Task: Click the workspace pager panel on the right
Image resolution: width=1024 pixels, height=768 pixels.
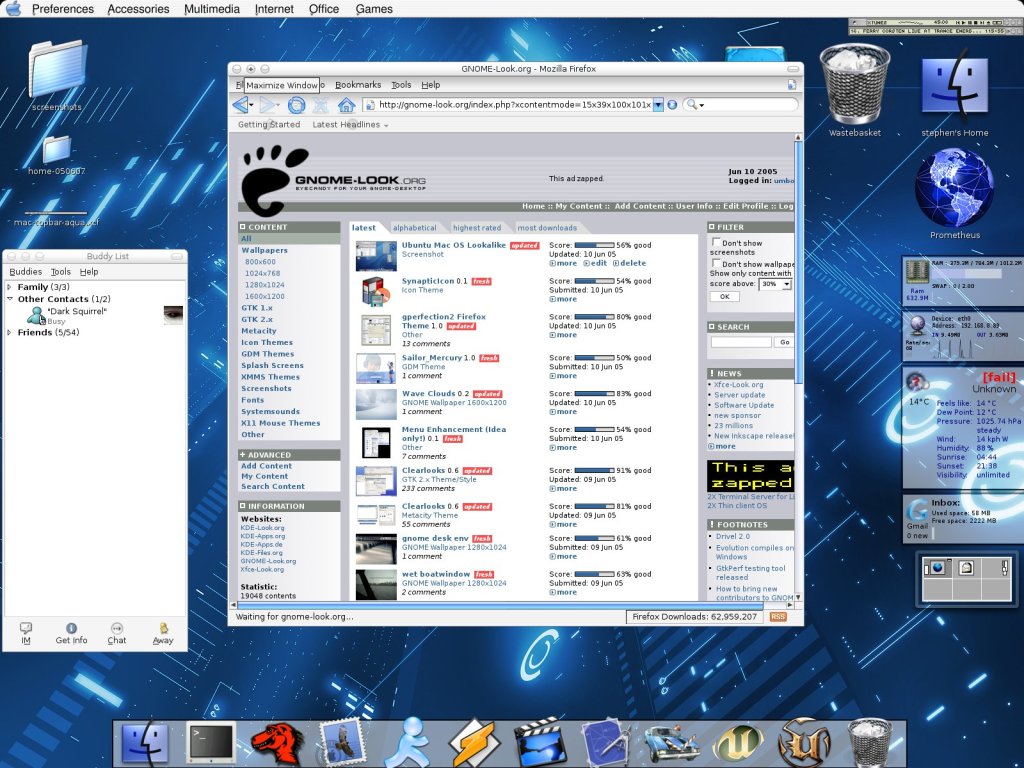Action: pos(967,578)
